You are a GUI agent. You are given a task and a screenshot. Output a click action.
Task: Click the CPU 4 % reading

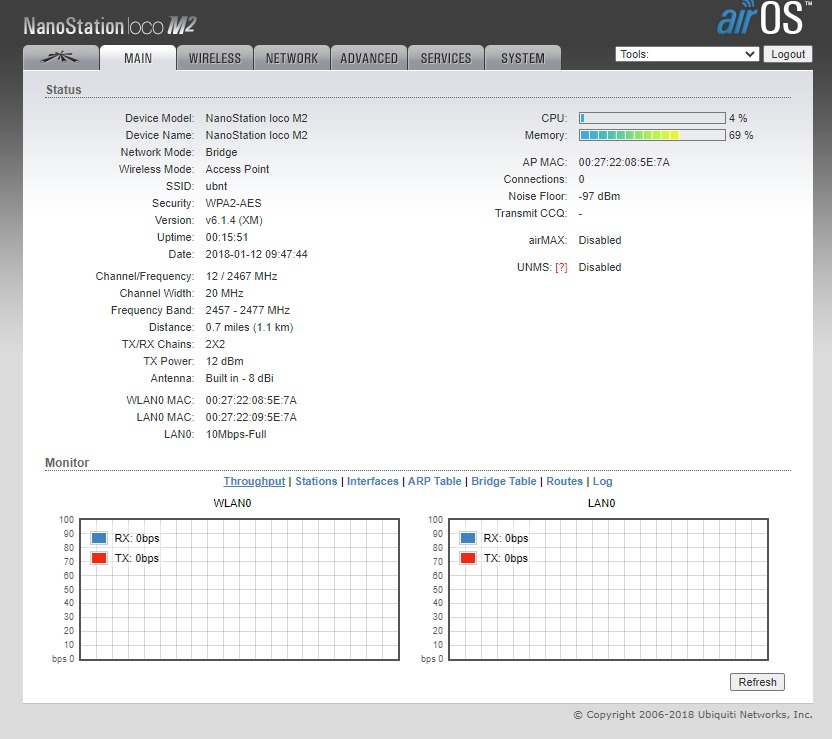click(738, 118)
